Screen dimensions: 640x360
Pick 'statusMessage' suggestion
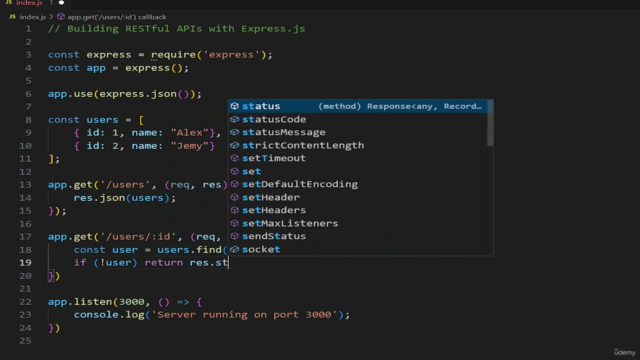pos(358,132)
